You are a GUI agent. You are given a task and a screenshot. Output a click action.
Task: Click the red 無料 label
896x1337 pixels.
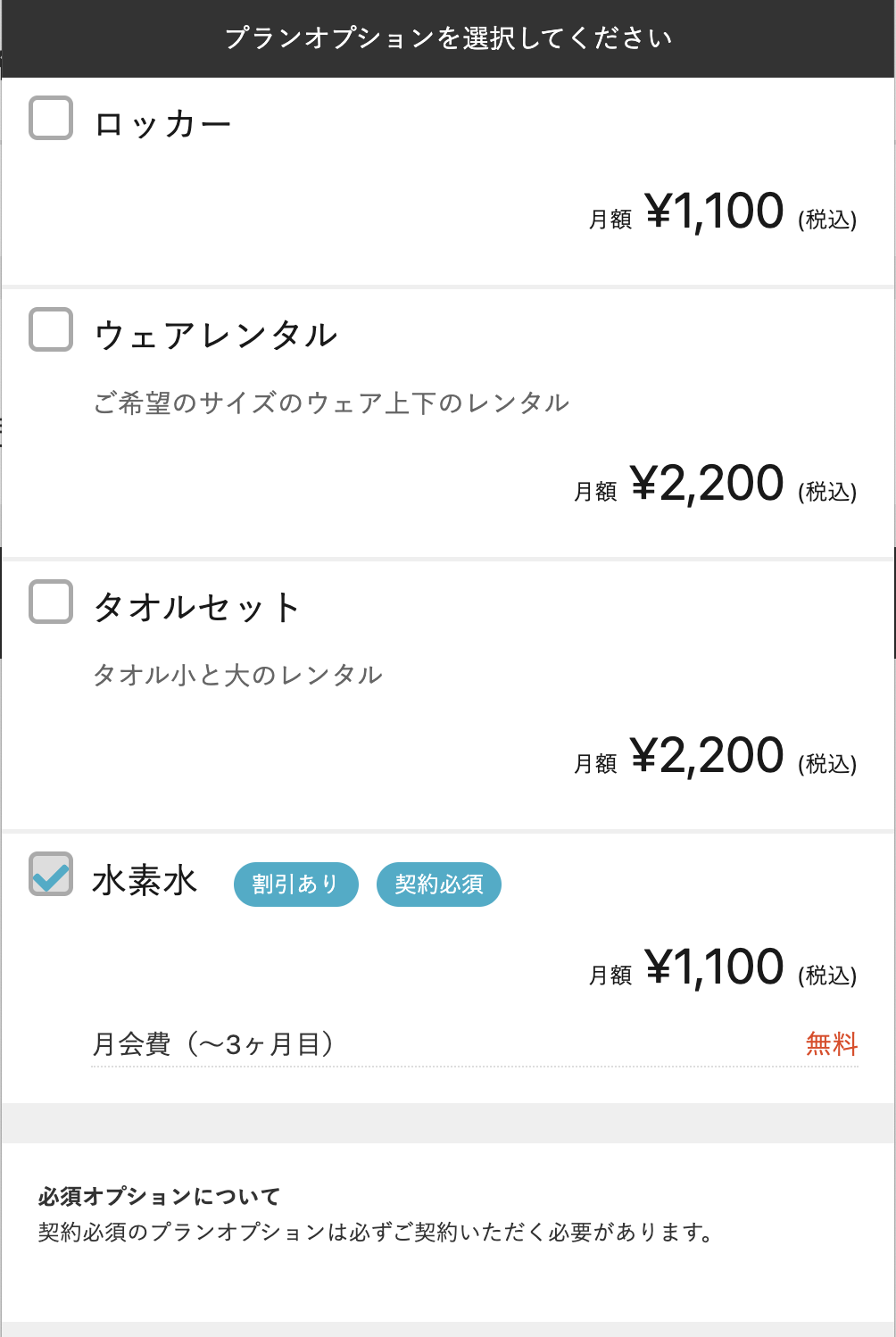[832, 1043]
